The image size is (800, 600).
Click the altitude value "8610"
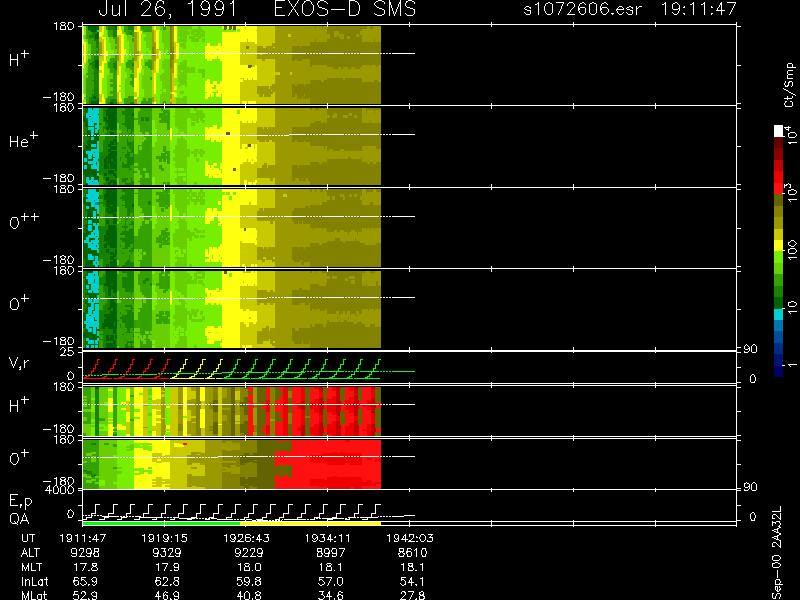[x=412, y=553]
